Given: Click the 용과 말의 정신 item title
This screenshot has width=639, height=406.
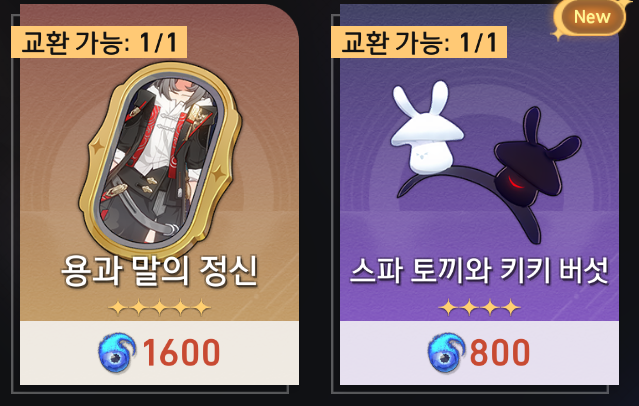Looking at the screenshot, I should [x=160, y=271].
